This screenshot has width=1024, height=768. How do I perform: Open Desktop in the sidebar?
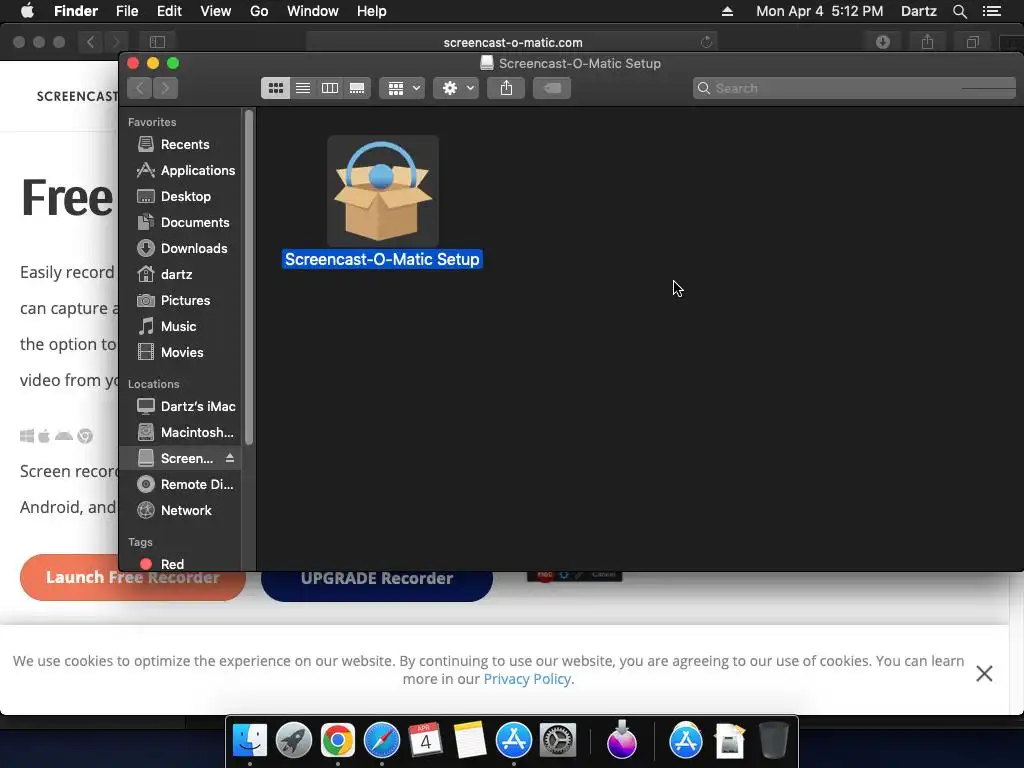coord(180,197)
